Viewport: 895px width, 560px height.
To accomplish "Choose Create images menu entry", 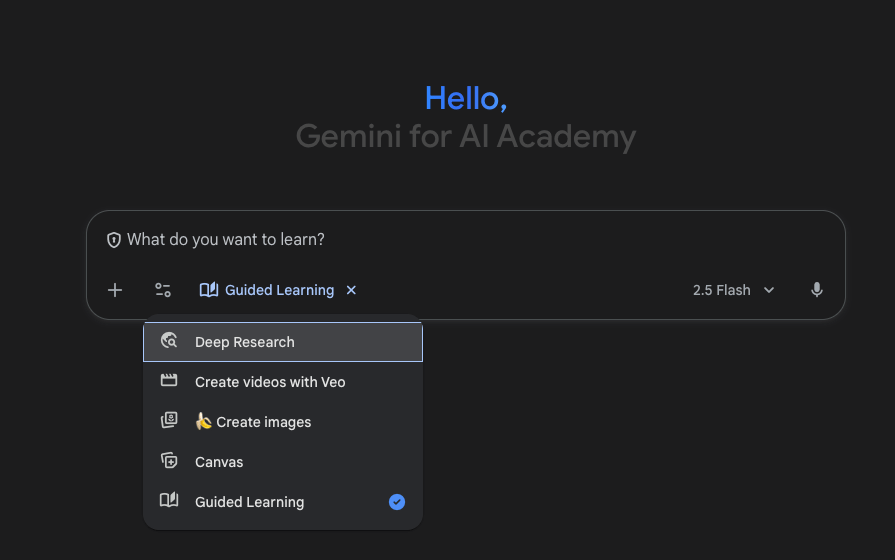I will 283,422.
